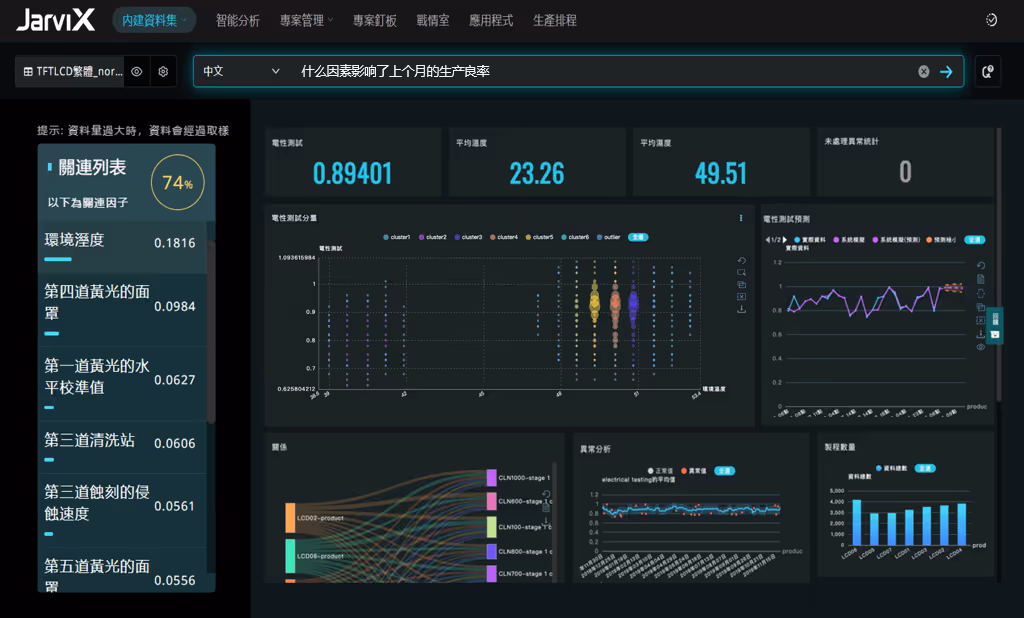This screenshot has height=618, width=1024.
Task: Open the 應用程式 tab
Action: (491, 20)
